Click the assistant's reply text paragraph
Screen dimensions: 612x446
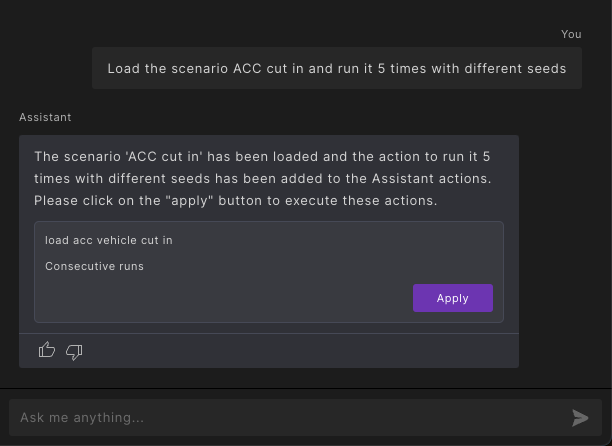point(262,178)
